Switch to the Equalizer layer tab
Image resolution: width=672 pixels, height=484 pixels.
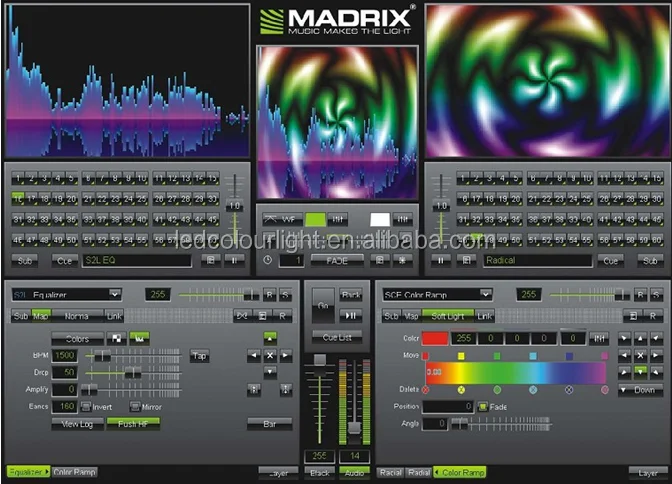28,472
